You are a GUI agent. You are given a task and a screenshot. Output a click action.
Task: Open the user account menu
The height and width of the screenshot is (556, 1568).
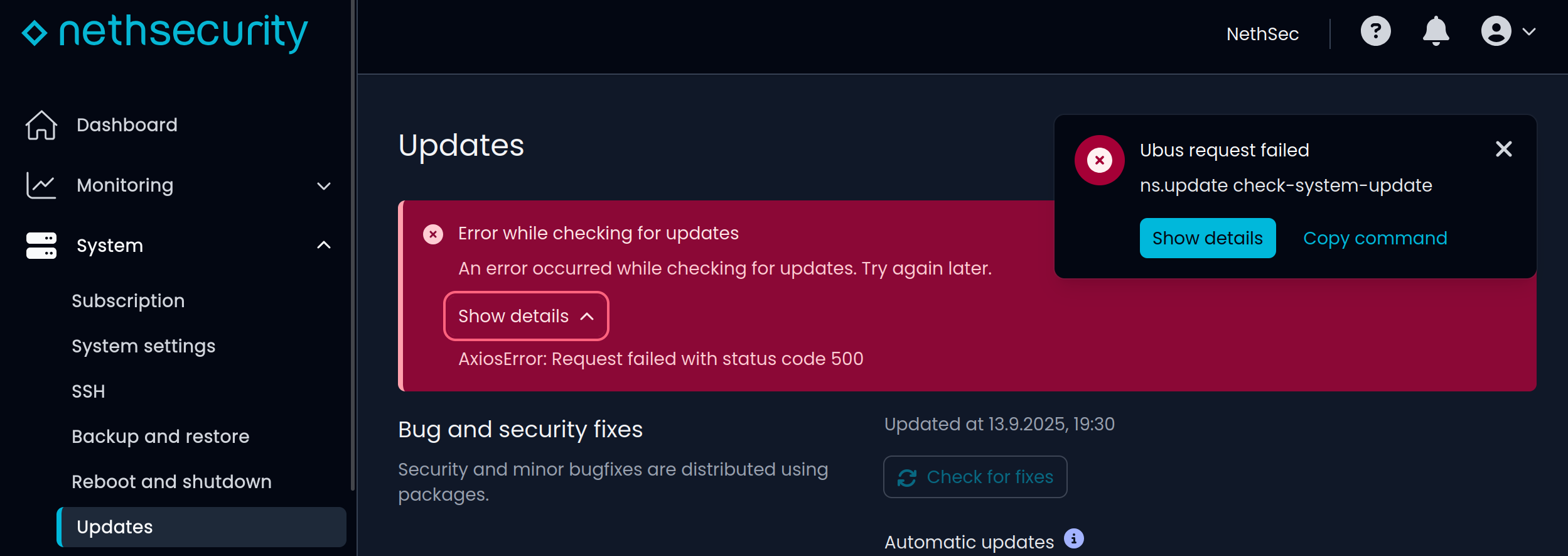click(x=1508, y=31)
